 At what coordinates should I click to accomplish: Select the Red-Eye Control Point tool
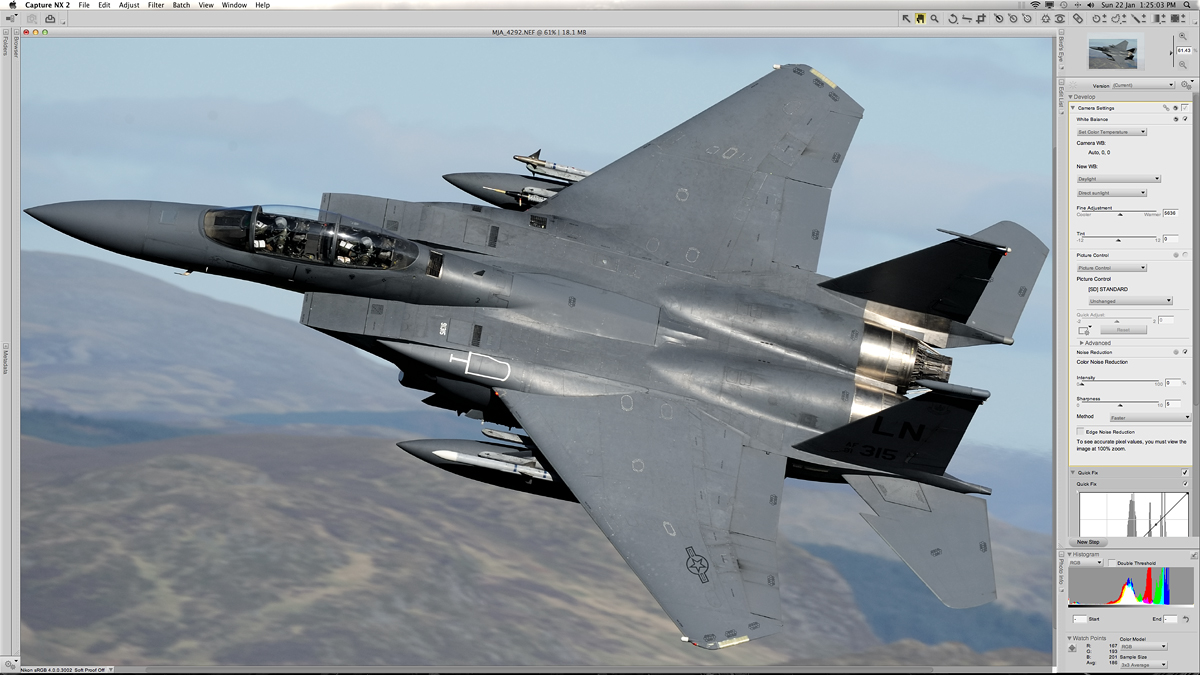click(x=1060, y=19)
